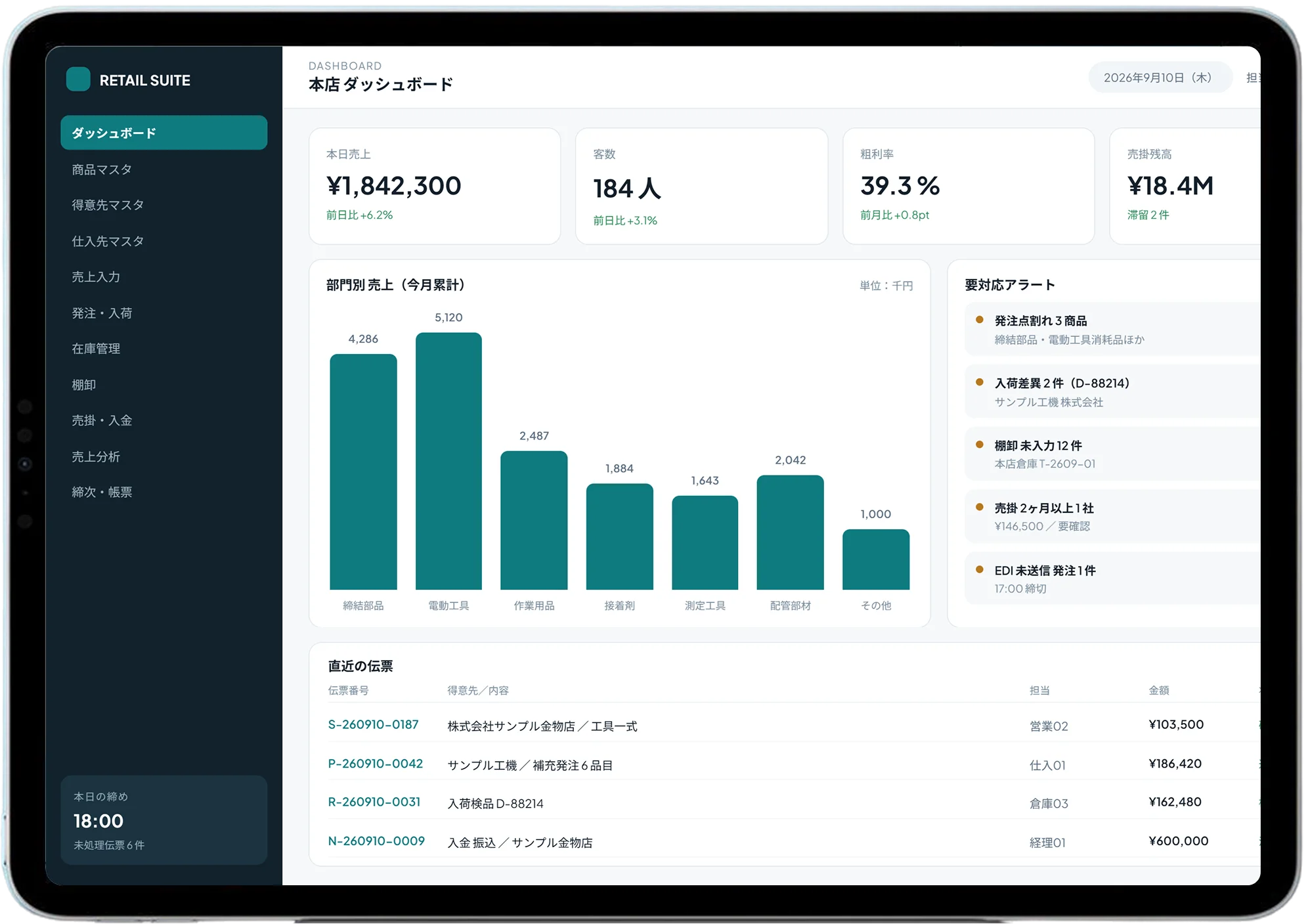Screen dimensions: 1308x924
Task: Open voucher S-260910-0187
Action: [373, 725]
